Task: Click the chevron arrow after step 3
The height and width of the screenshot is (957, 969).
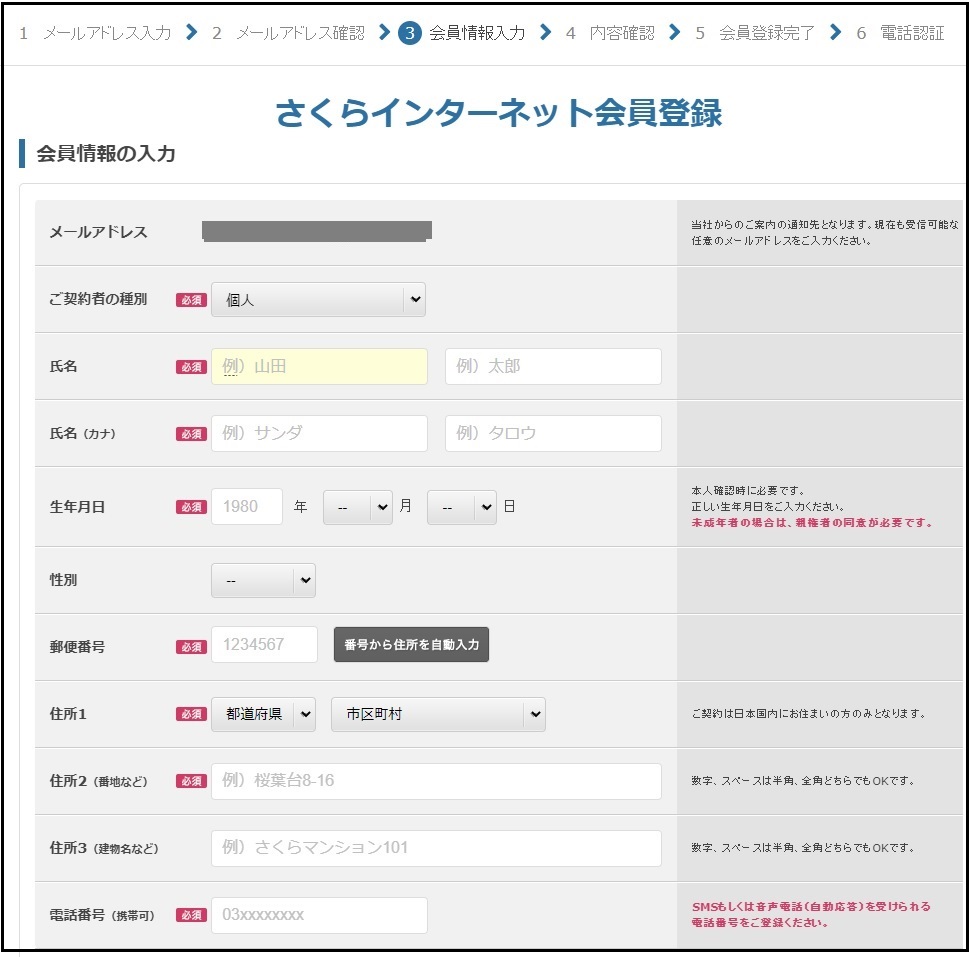Action: 546,32
